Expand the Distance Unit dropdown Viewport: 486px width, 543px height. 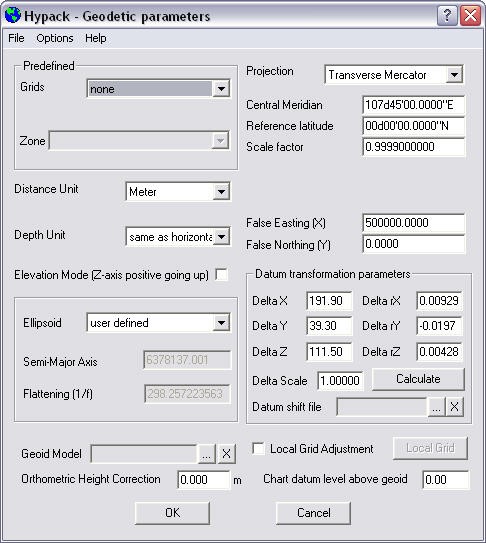point(221,192)
